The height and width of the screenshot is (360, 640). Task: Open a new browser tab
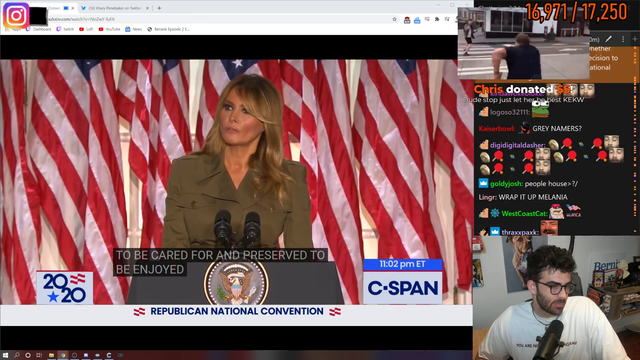(x=159, y=8)
